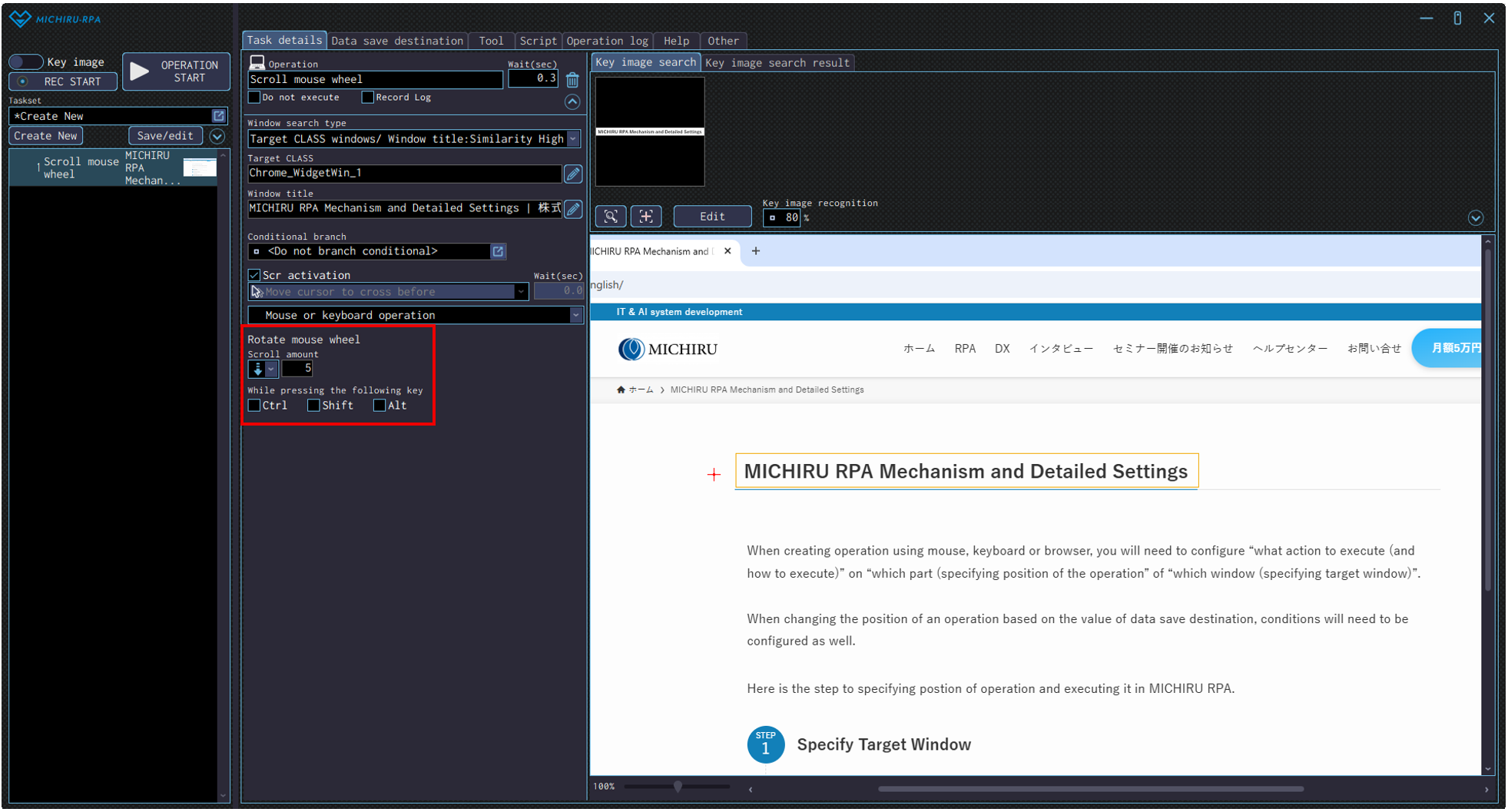Click the Conditional branch edit icon
This screenshot has width=1508, height=812.
coord(498,252)
